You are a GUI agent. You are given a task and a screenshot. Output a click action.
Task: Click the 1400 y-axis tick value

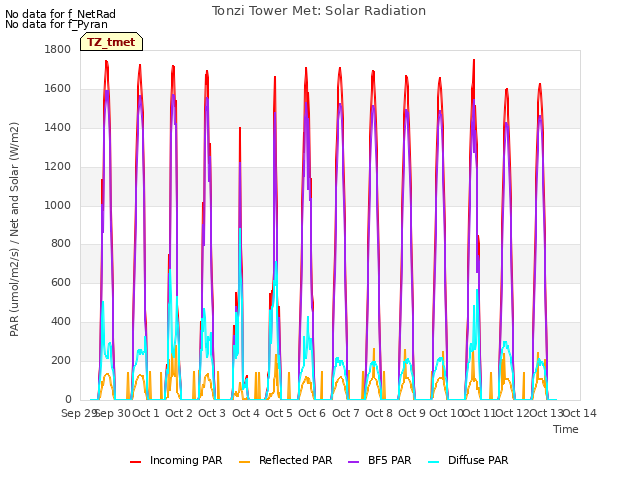click(58, 128)
